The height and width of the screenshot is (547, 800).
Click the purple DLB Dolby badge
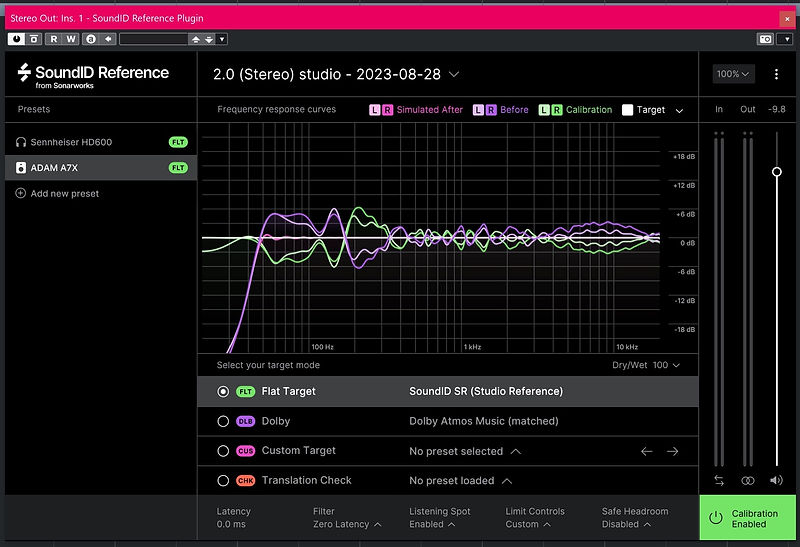point(245,421)
